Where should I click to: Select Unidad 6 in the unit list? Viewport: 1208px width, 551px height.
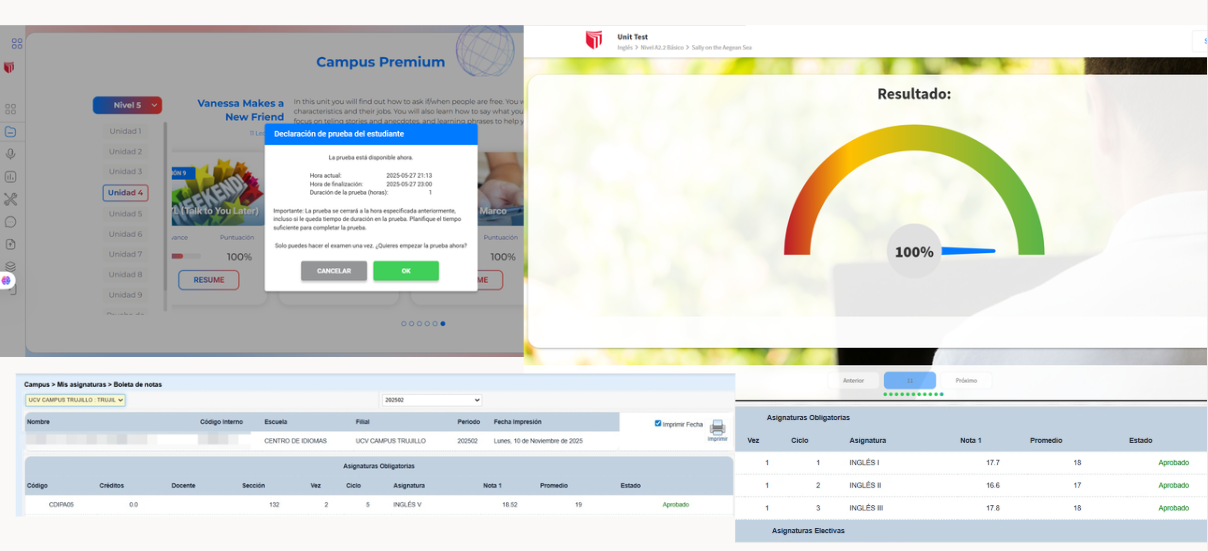tap(126, 234)
